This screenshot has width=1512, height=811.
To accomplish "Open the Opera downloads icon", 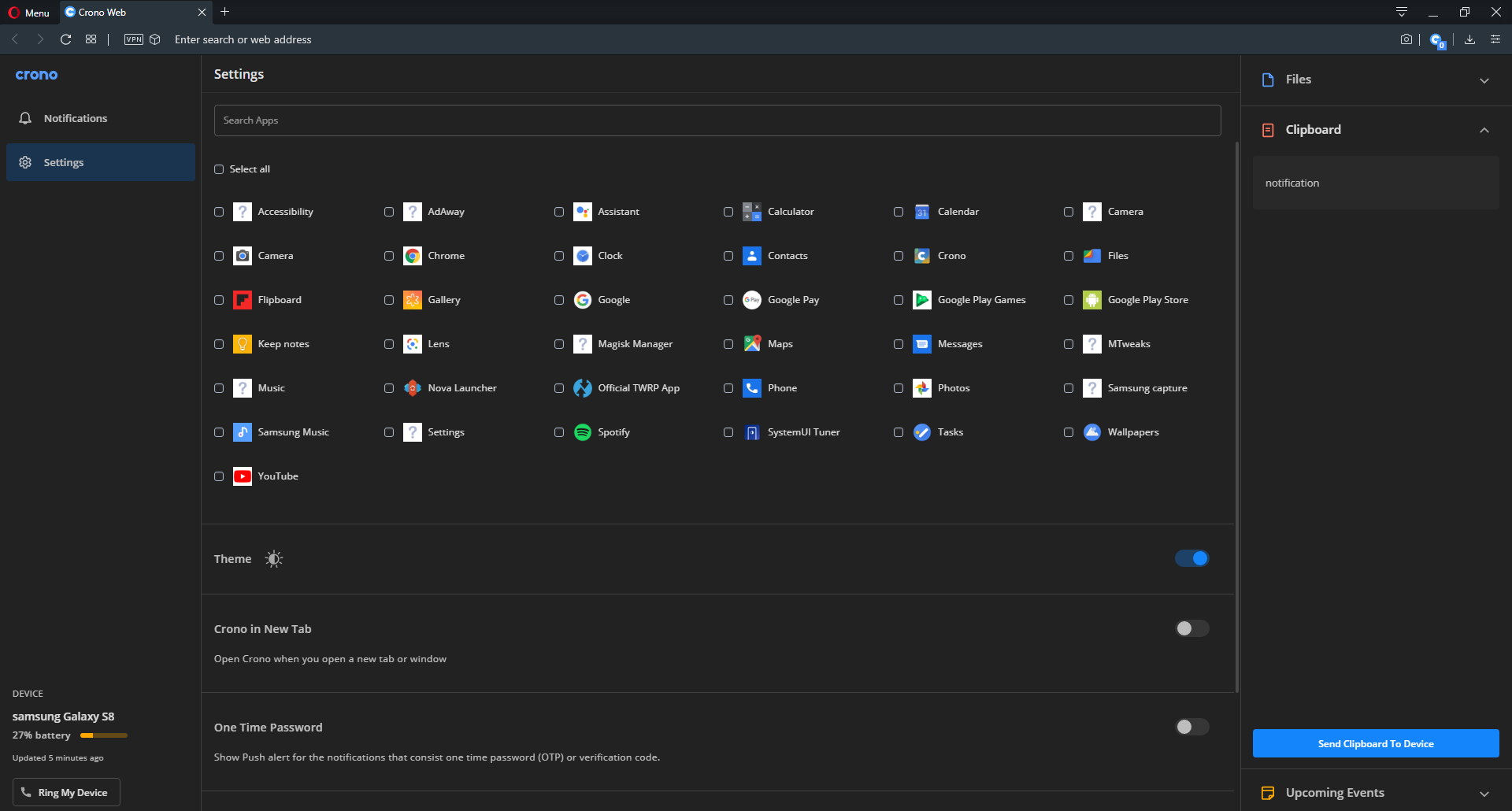I will (1469, 39).
